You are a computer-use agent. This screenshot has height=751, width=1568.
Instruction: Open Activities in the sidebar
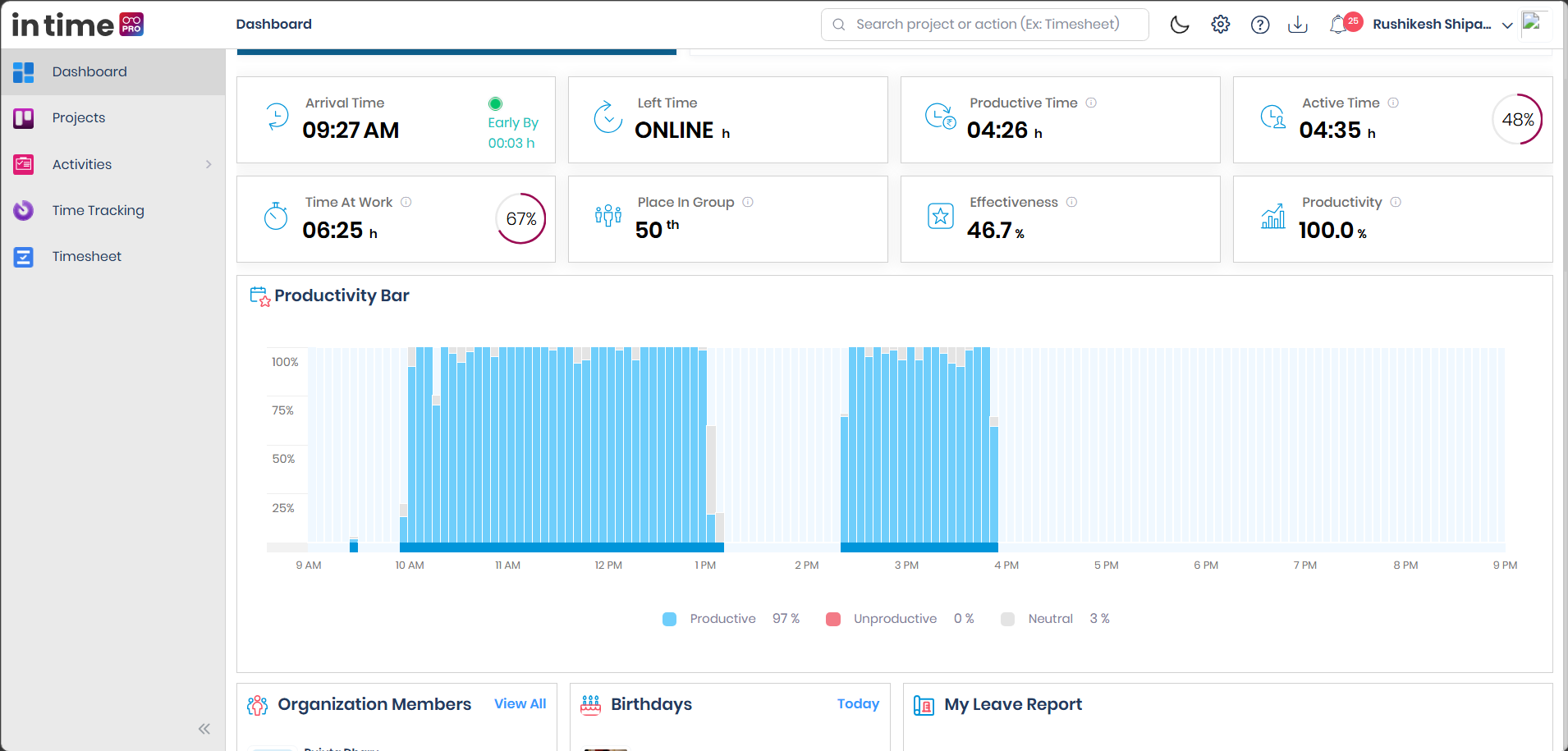tap(112, 164)
